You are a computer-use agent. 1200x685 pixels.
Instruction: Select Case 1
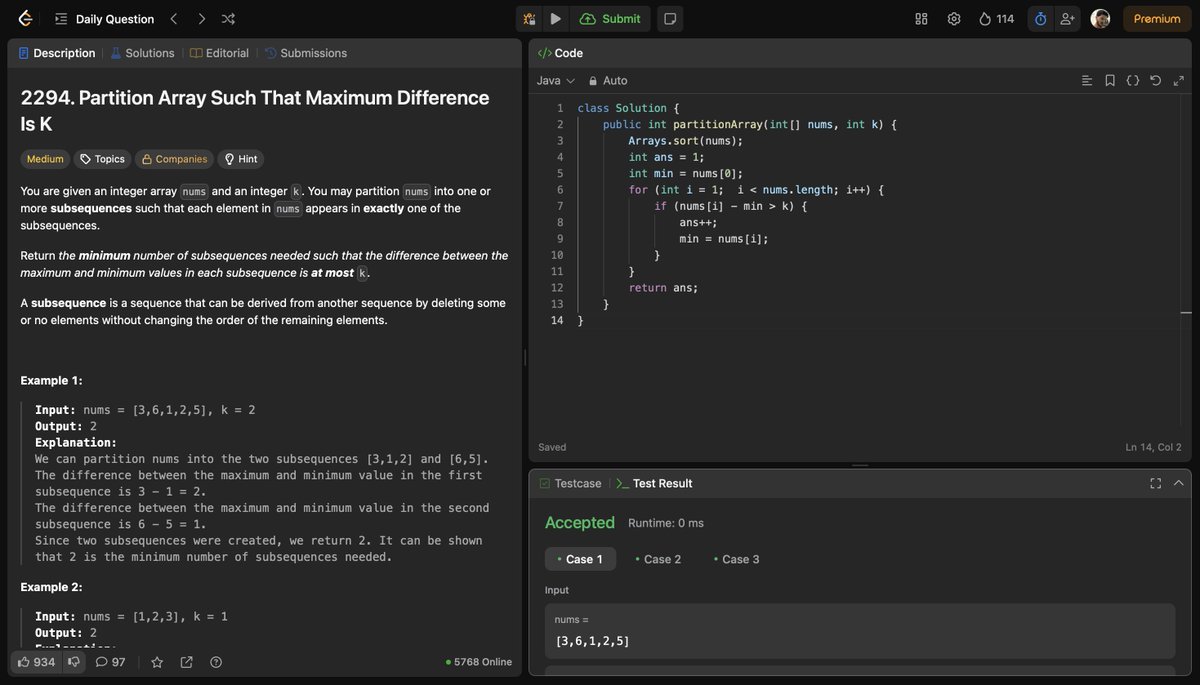tap(580, 559)
